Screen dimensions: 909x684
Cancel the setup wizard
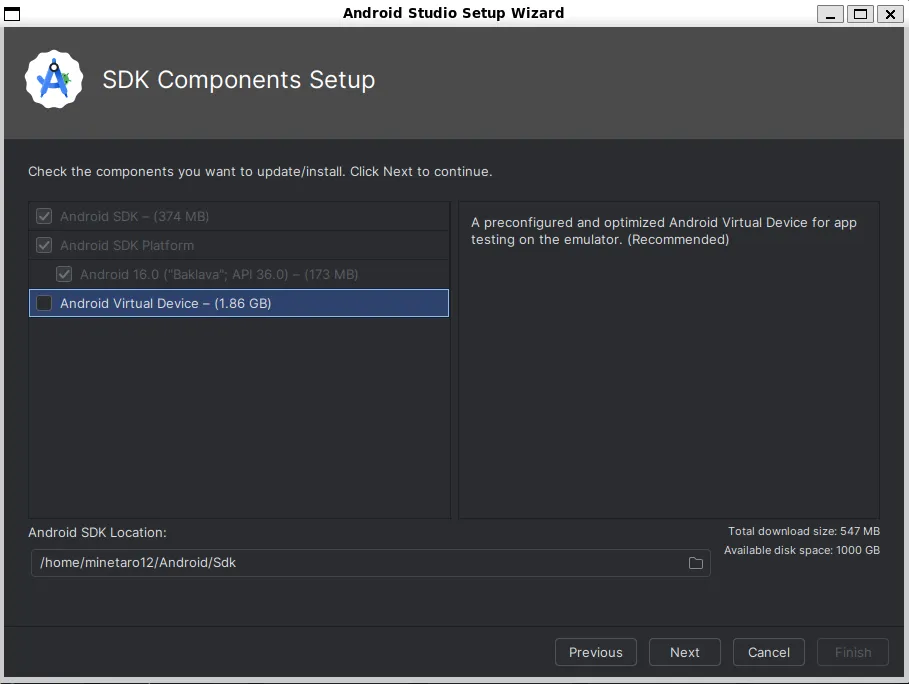769,652
